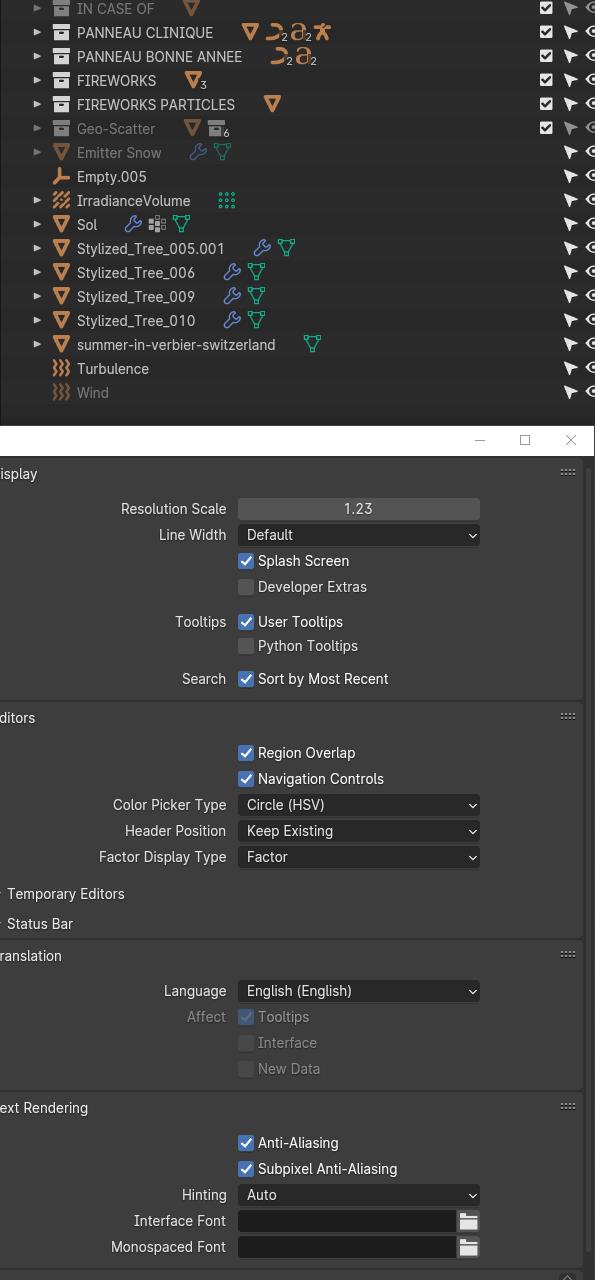Minimize the Preferences window
595x1280 pixels.
pos(480,440)
